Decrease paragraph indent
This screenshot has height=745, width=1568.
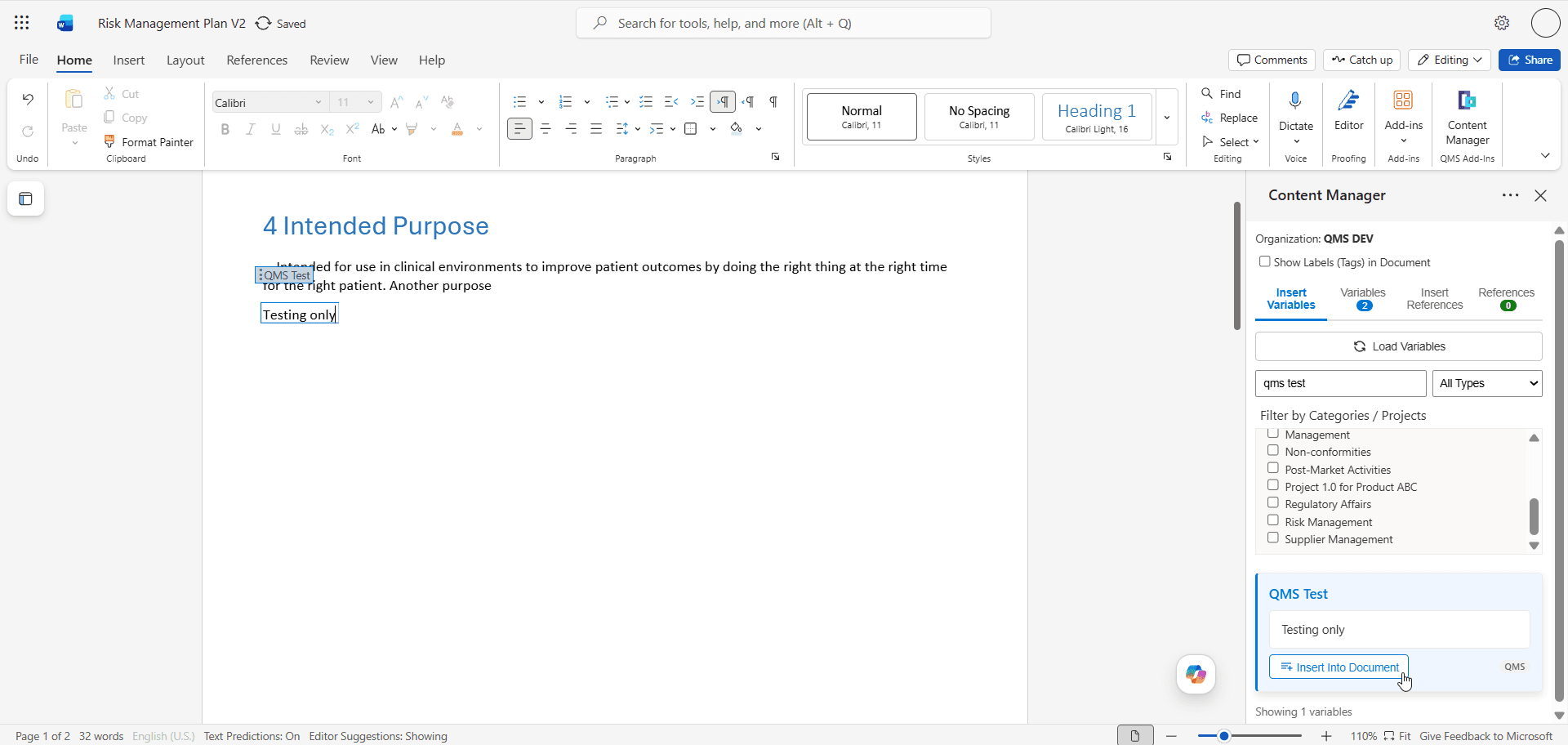coord(671,102)
